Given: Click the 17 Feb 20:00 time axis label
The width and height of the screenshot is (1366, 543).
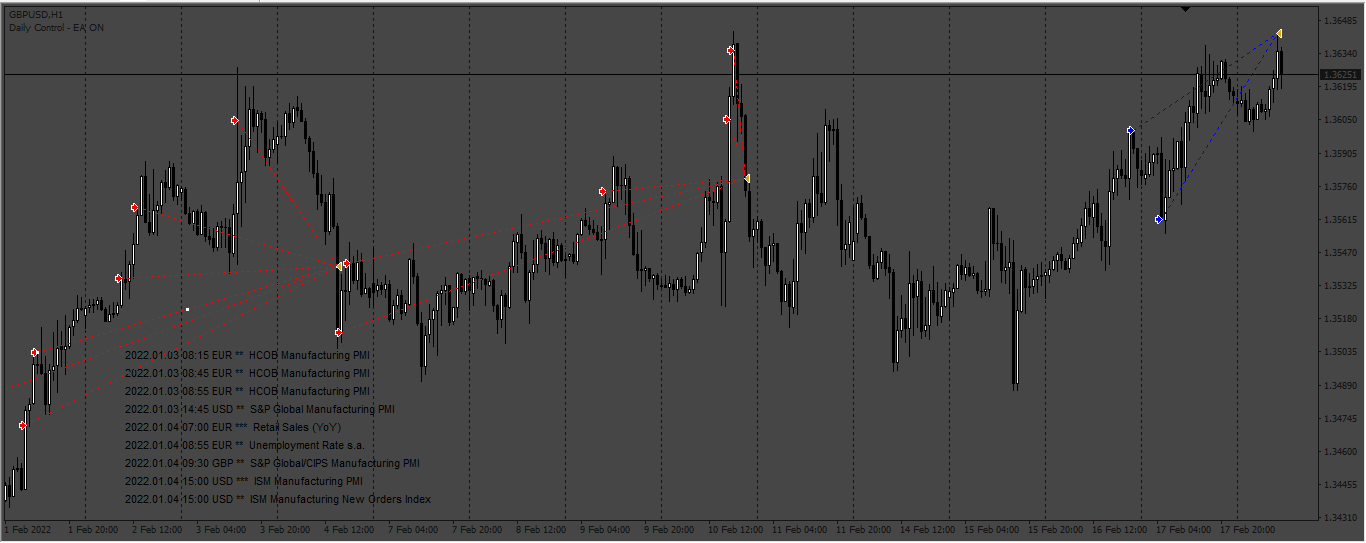Looking at the screenshot, I should tap(1248, 529).
